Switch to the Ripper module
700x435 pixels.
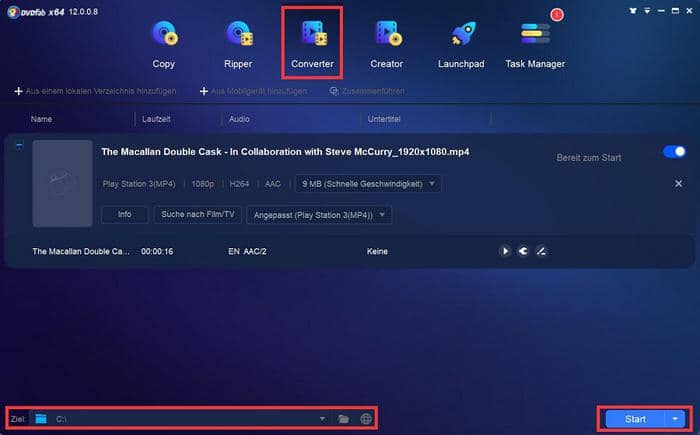click(238, 44)
